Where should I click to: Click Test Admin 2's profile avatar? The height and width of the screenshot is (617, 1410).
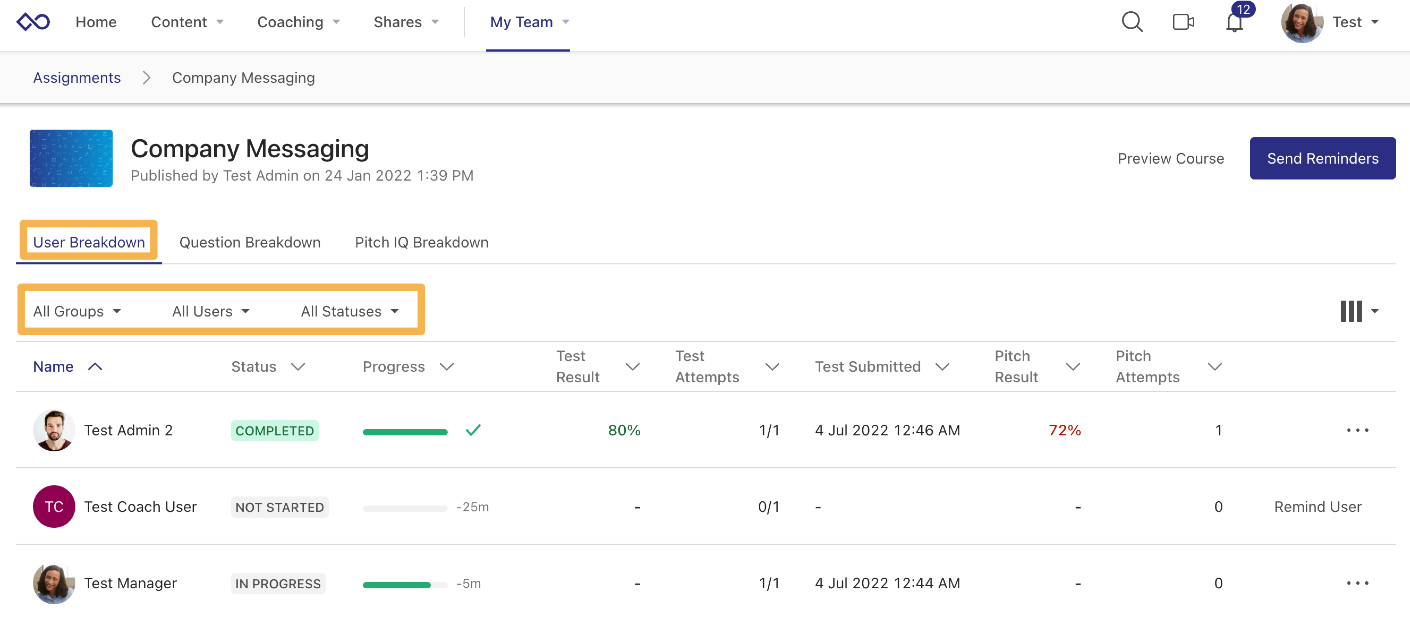[53, 430]
